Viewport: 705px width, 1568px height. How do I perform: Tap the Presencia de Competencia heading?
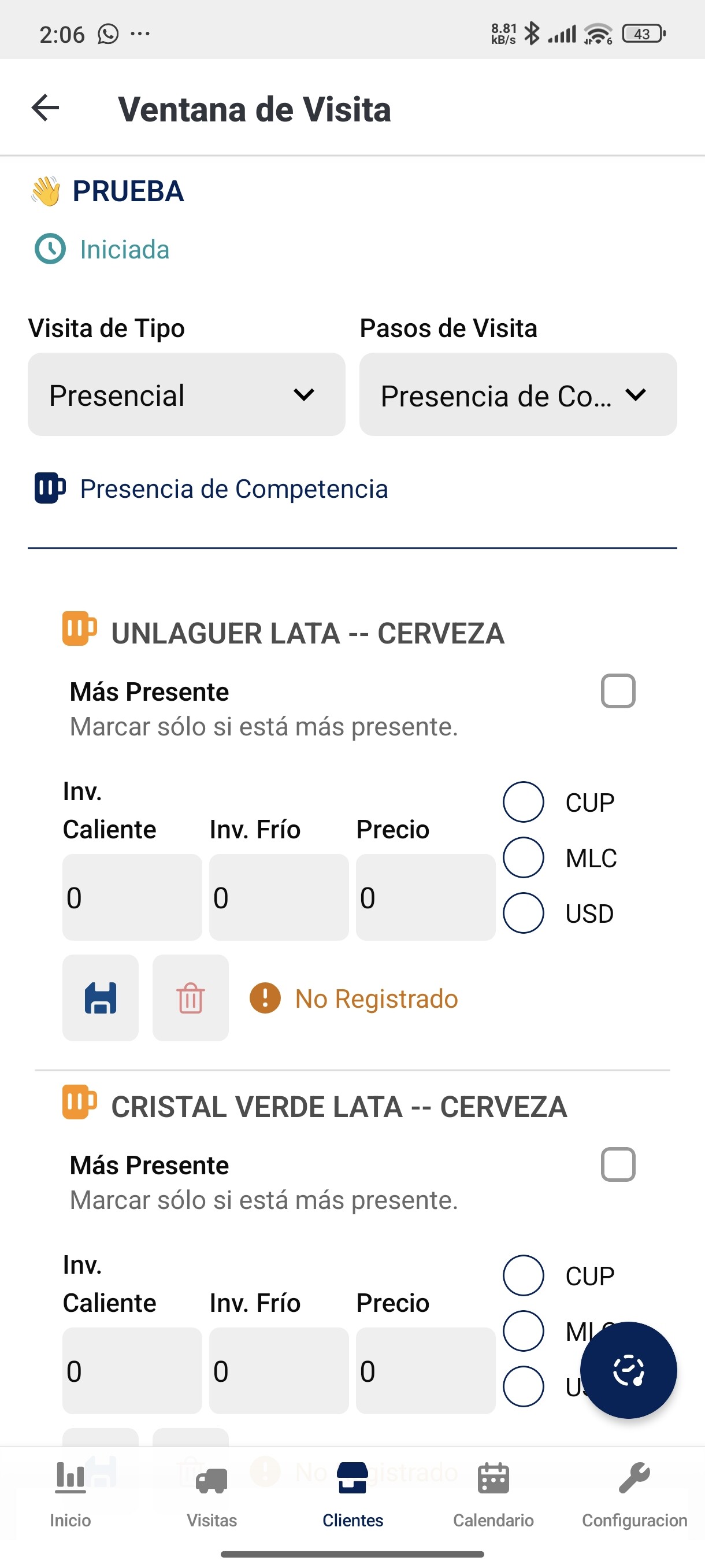point(233,489)
